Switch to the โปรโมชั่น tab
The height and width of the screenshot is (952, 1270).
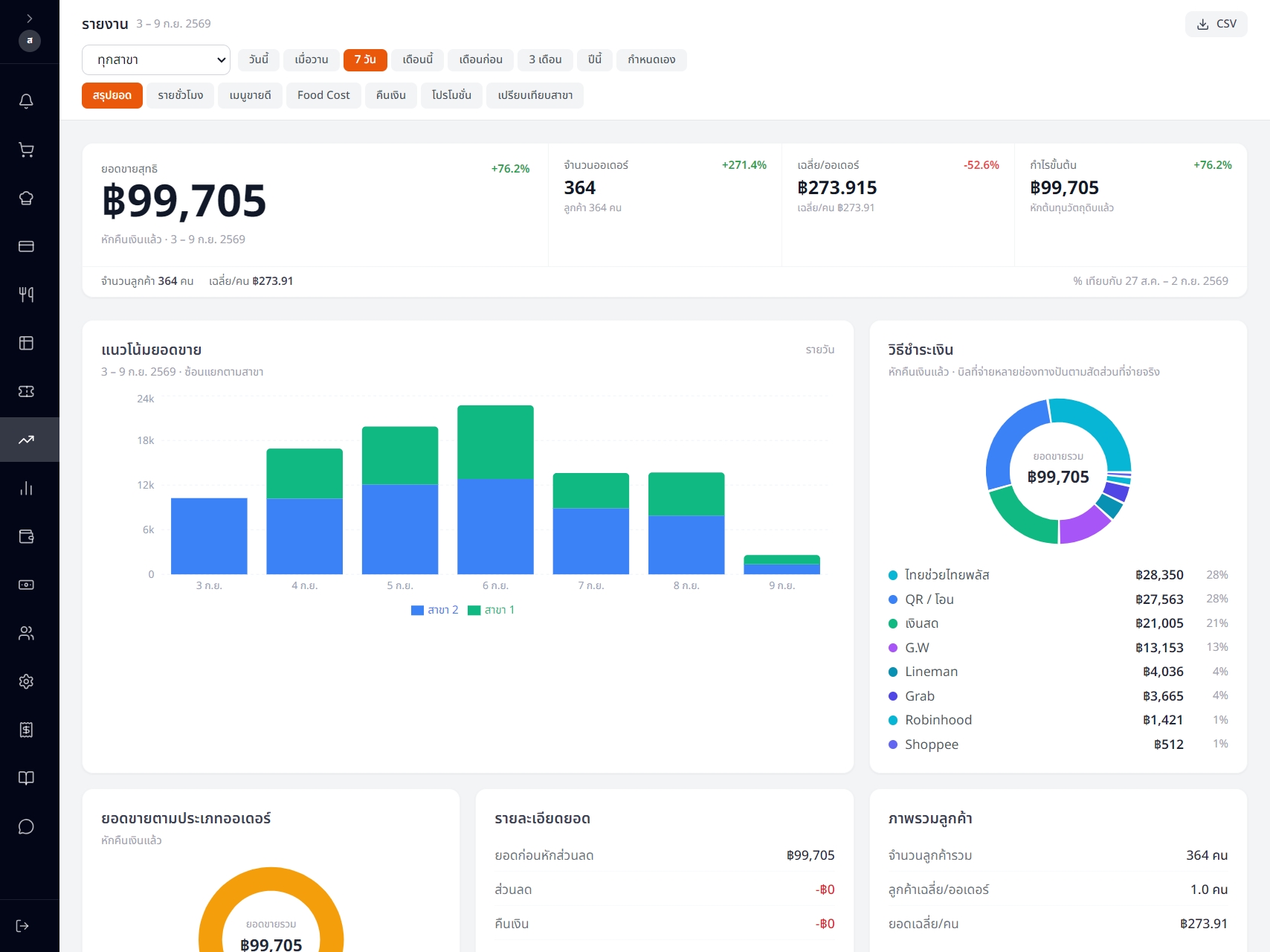pos(451,95)
